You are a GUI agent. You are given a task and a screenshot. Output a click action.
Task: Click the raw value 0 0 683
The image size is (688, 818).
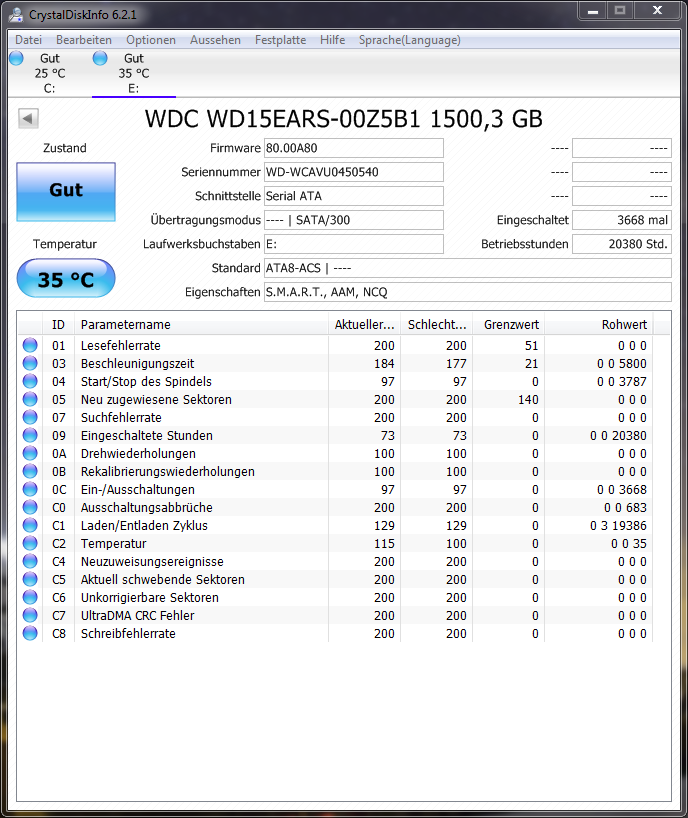click(x=625, y=508)
